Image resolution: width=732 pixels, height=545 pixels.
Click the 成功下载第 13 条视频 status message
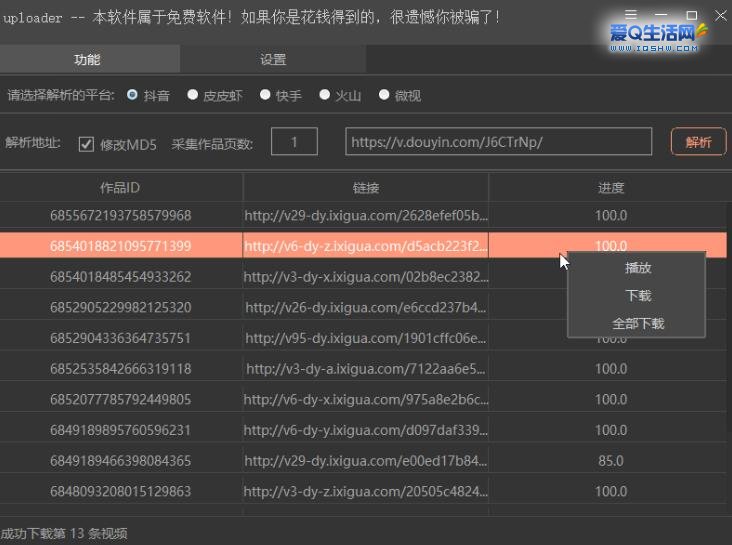64,533
